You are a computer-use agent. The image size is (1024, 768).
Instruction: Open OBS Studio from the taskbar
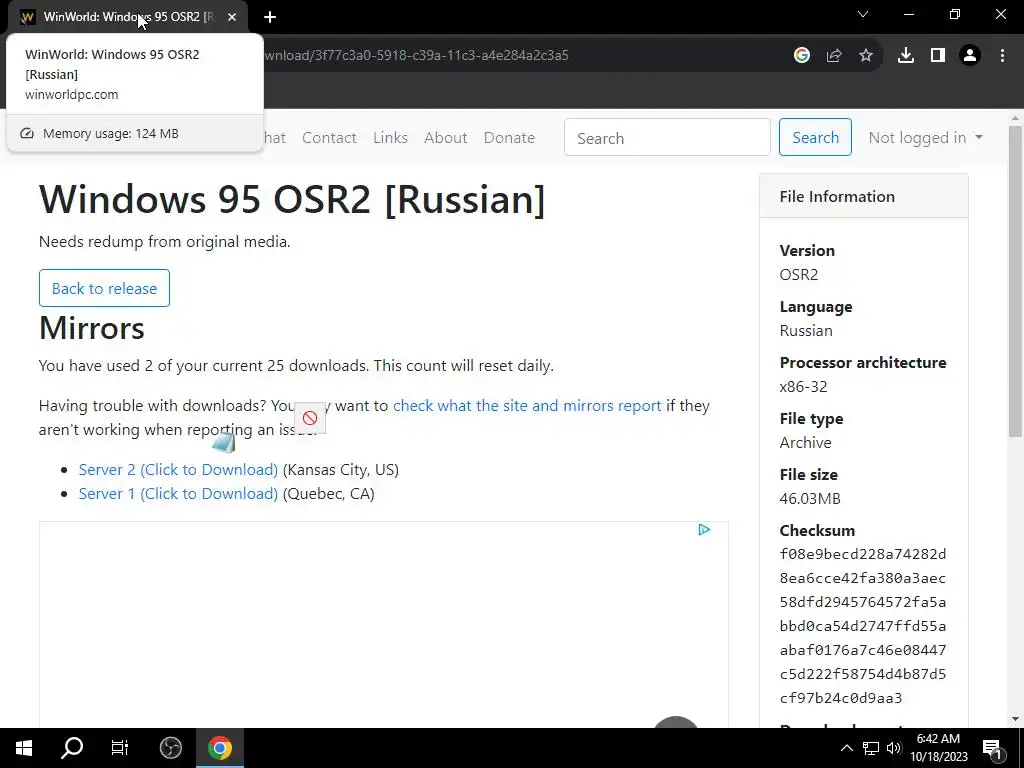[170, 748]
